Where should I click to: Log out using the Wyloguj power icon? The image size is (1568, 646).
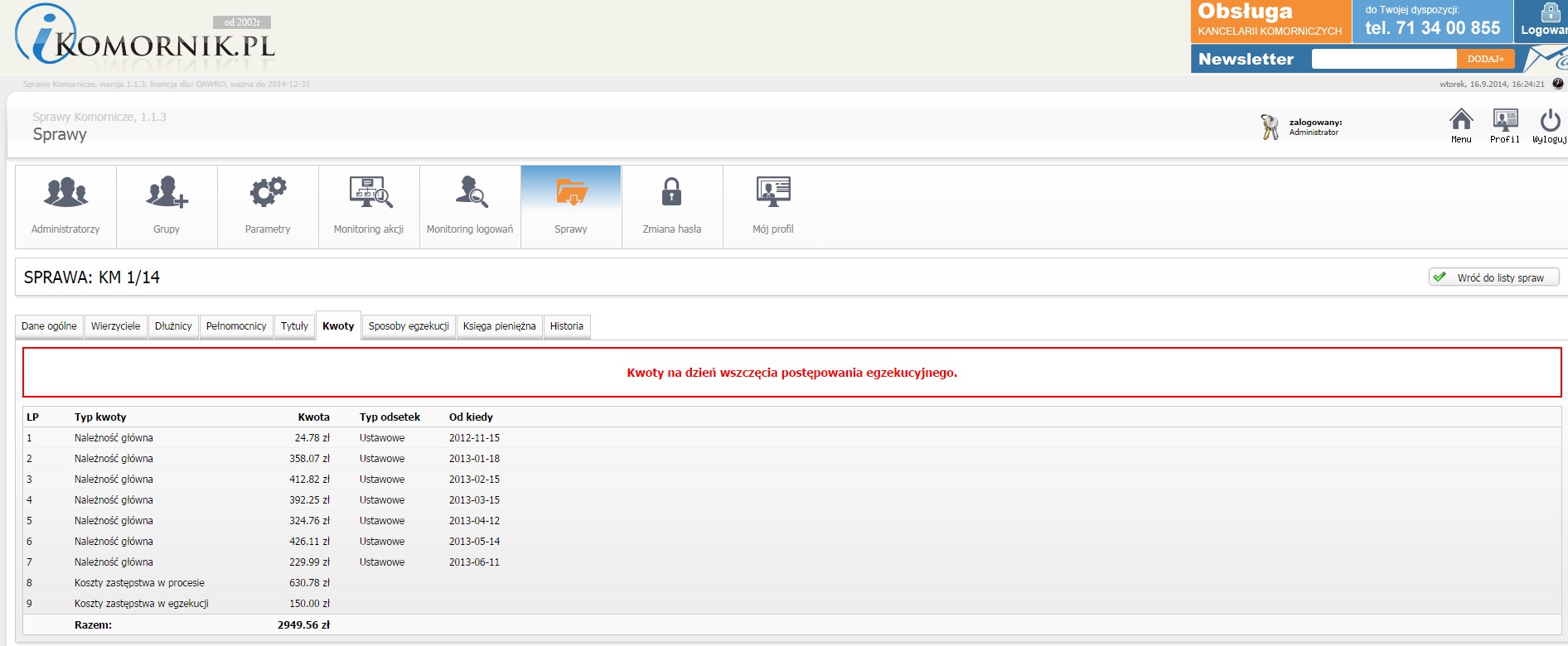pyautogui.click(x=1549, y=121)
